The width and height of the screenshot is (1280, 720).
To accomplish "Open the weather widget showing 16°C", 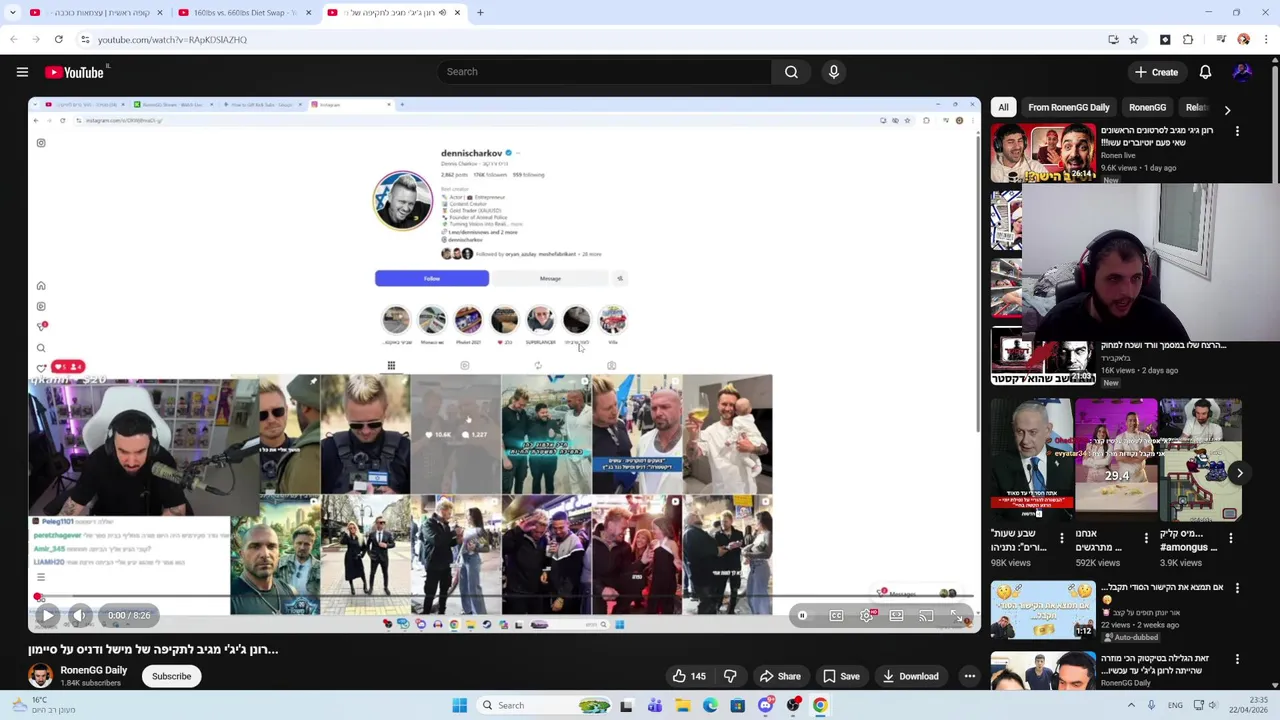I will tap(45, 705).
